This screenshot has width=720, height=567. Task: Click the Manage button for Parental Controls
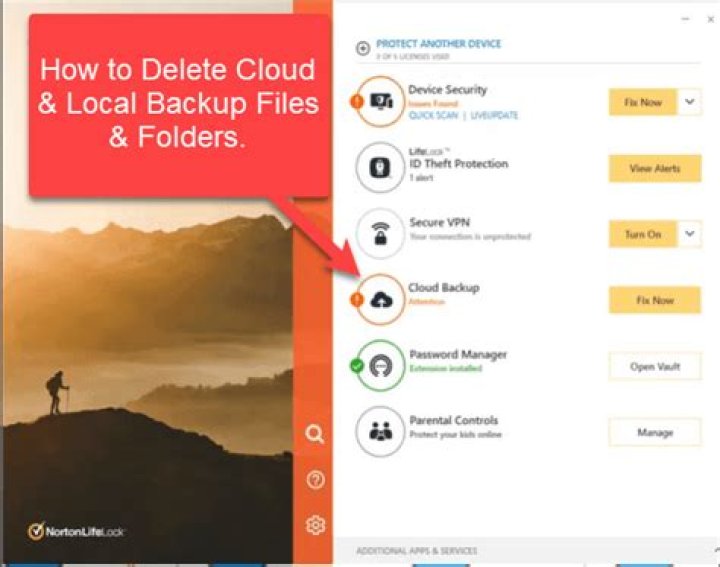click(655, 432)
